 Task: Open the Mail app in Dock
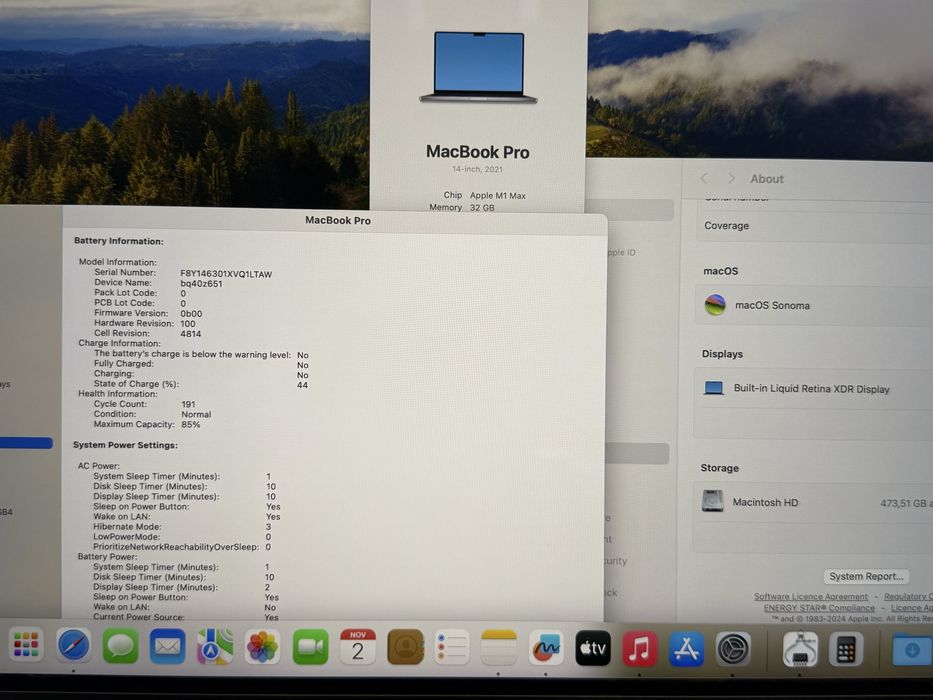point(168,646)
